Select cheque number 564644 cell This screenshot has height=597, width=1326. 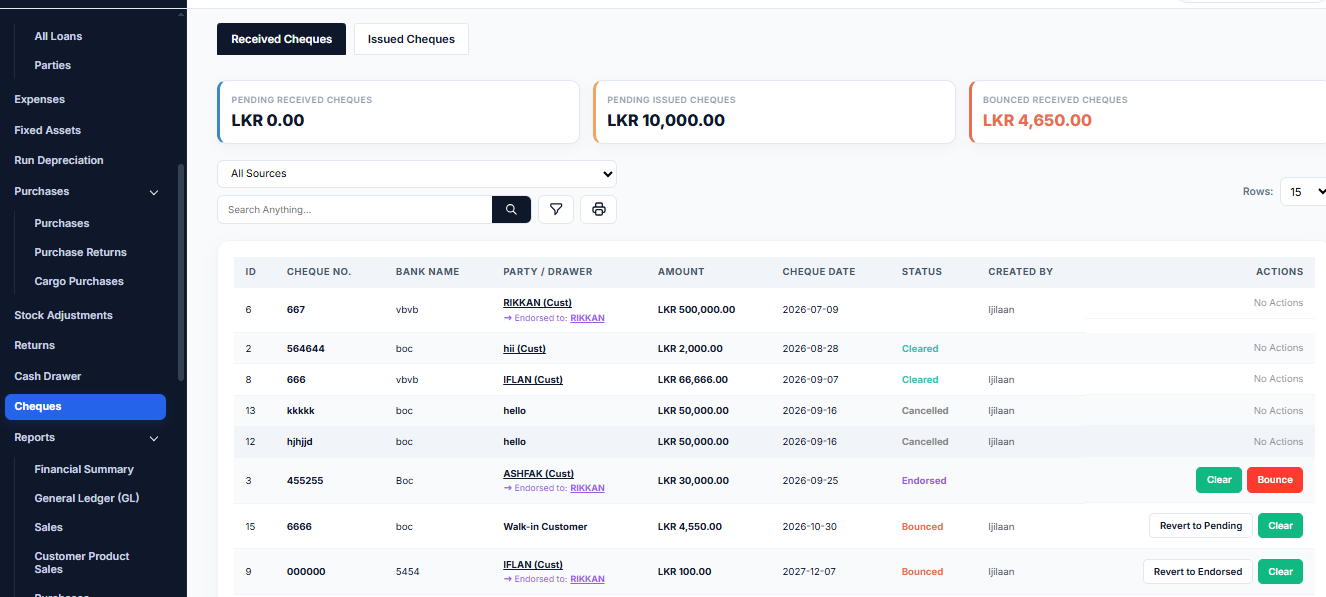[306, 349]
